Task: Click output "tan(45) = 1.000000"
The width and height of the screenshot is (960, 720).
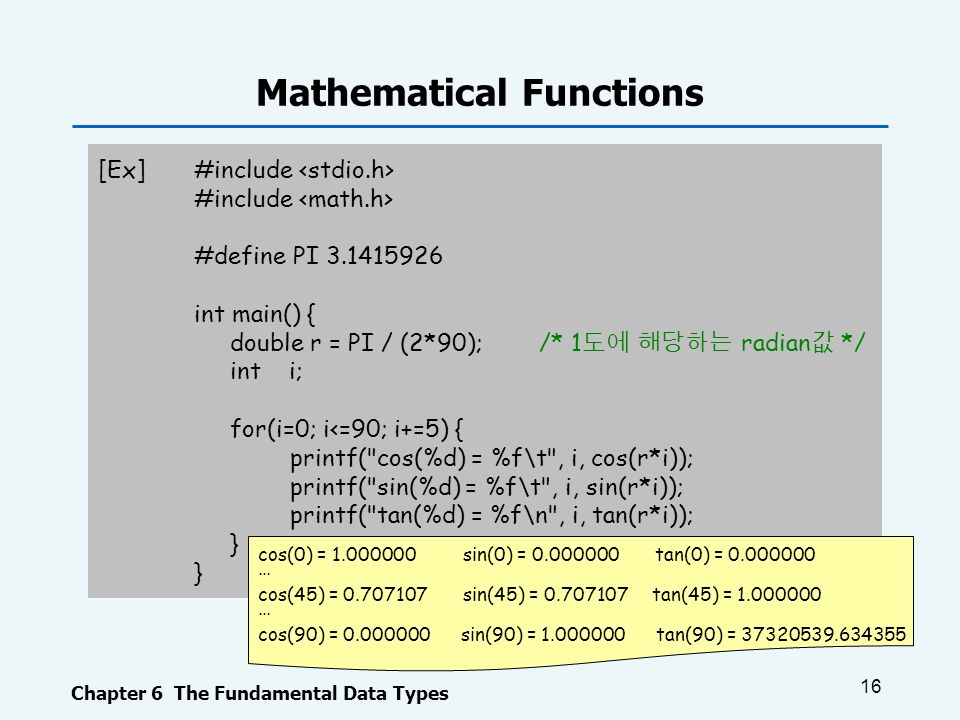Action: [737, 594]
